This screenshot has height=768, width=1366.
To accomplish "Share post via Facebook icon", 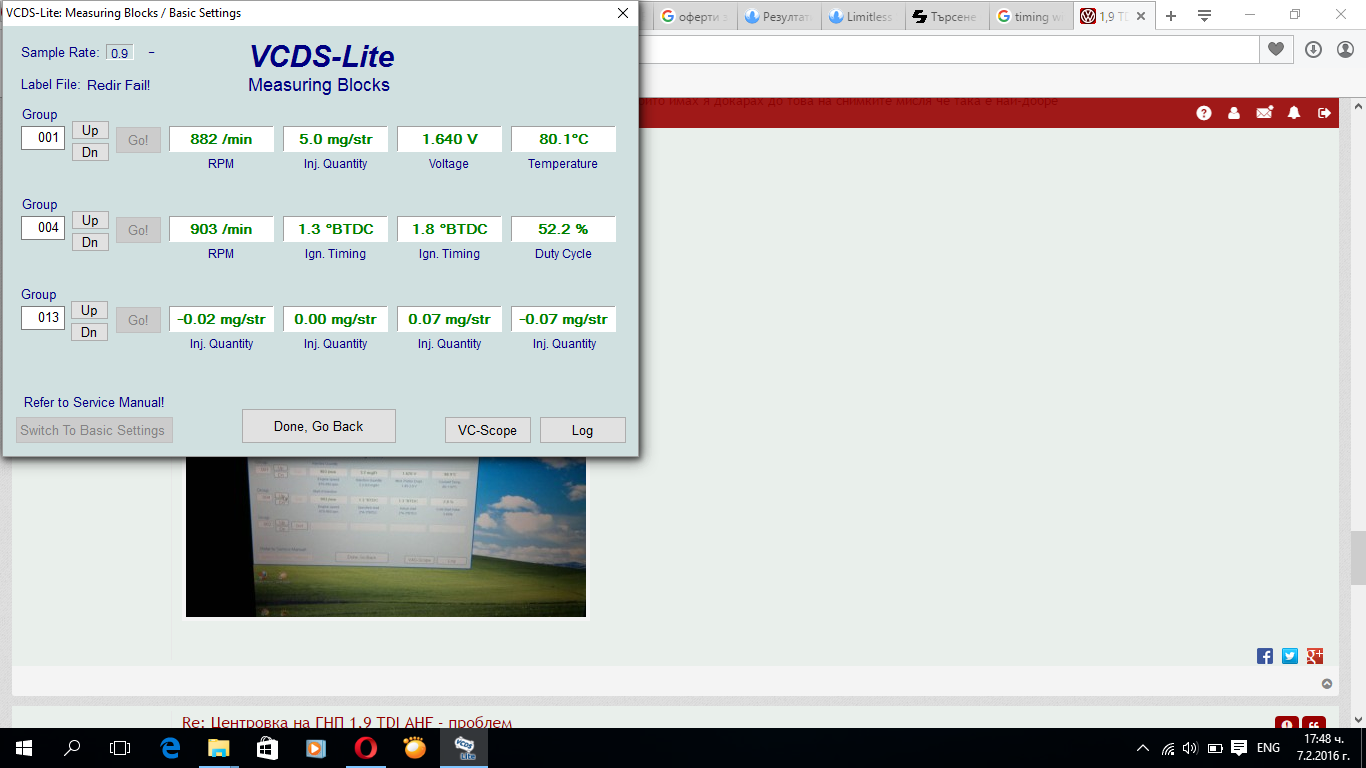I will point(1265,656).
